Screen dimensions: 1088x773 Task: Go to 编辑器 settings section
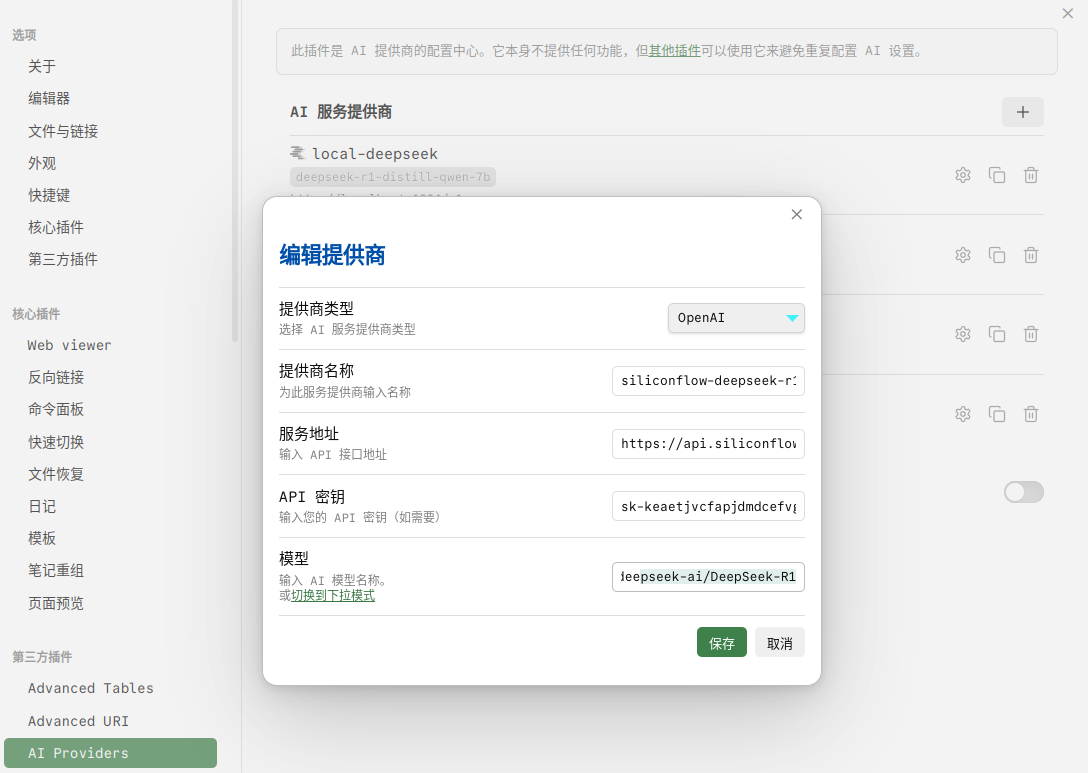click(x=49, y=98)
